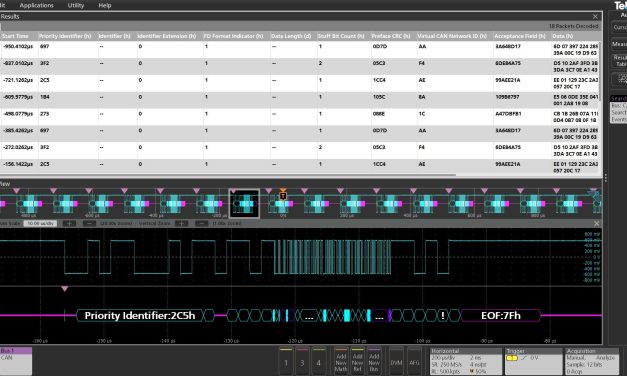Select the row starting at -609.9779µs
The image size is (627, 376).
(x=299, y=100)
